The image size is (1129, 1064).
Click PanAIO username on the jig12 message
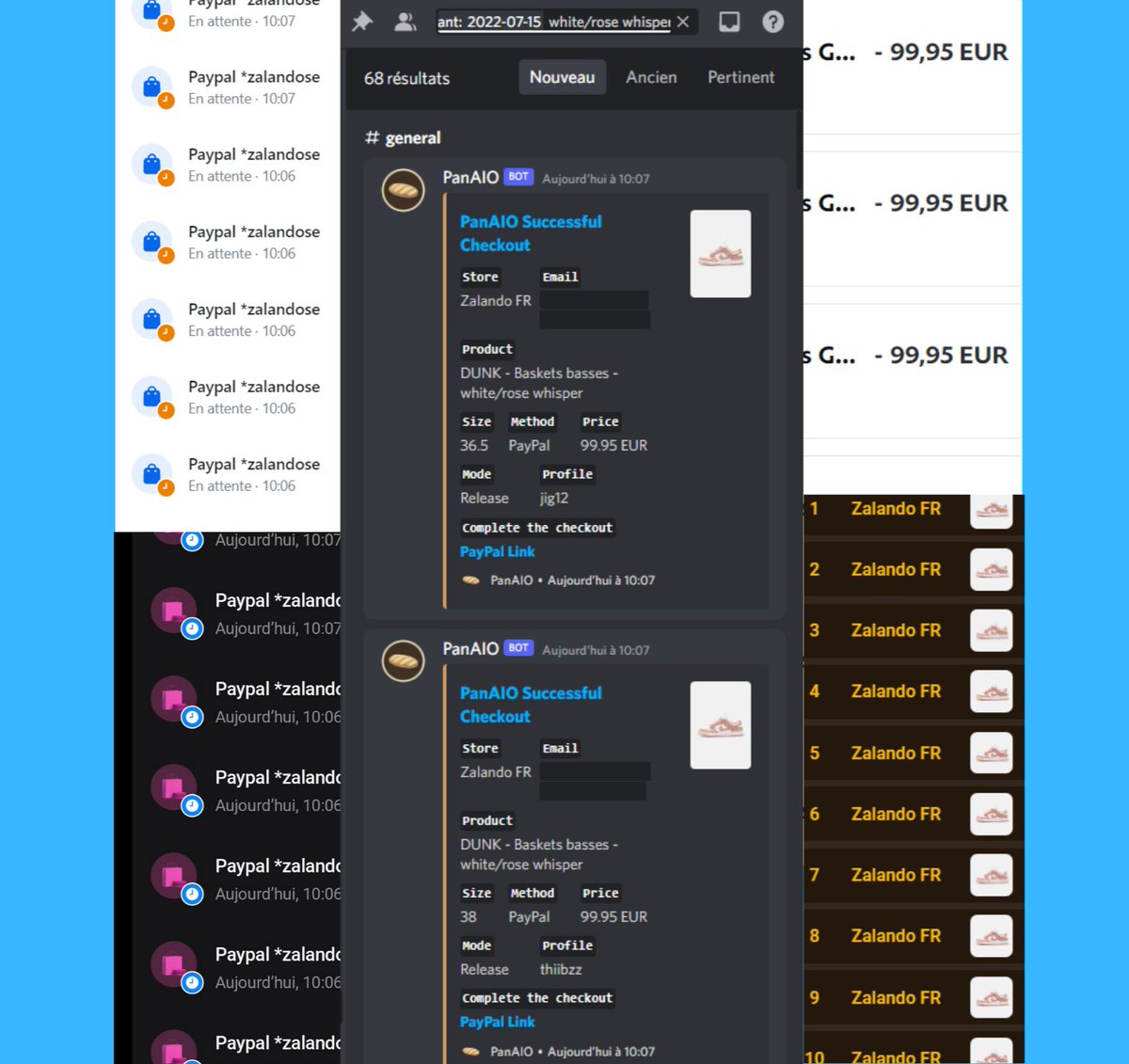point(470,177)
